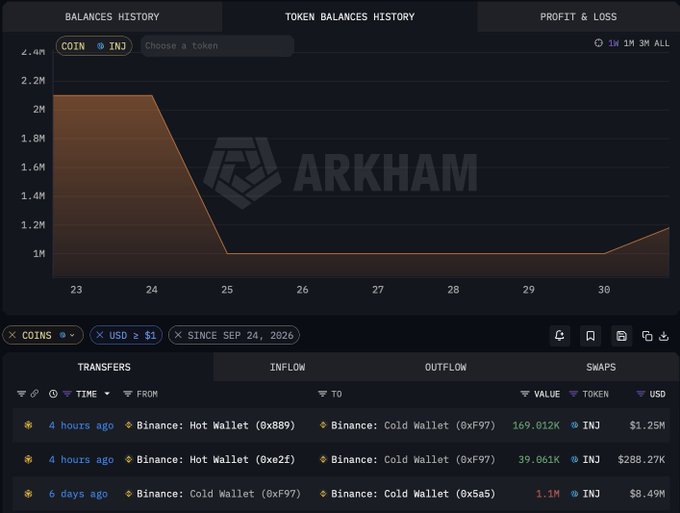Image resolution: width=680 pixels, height=513 pixels.
Task: Select the 3M time range
Action: tap(644, 43)
